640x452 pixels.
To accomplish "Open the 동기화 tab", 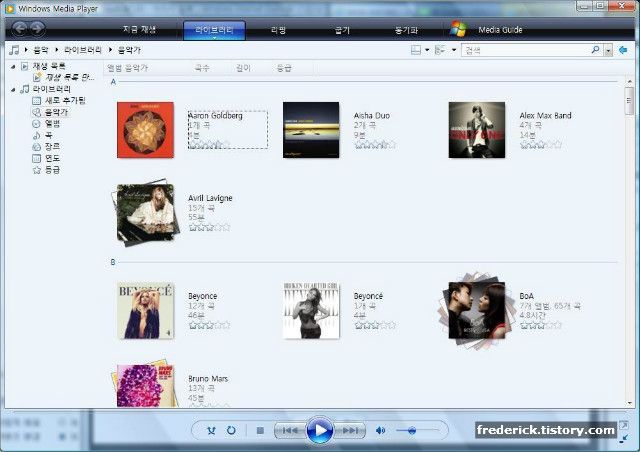I will (406, 30).
